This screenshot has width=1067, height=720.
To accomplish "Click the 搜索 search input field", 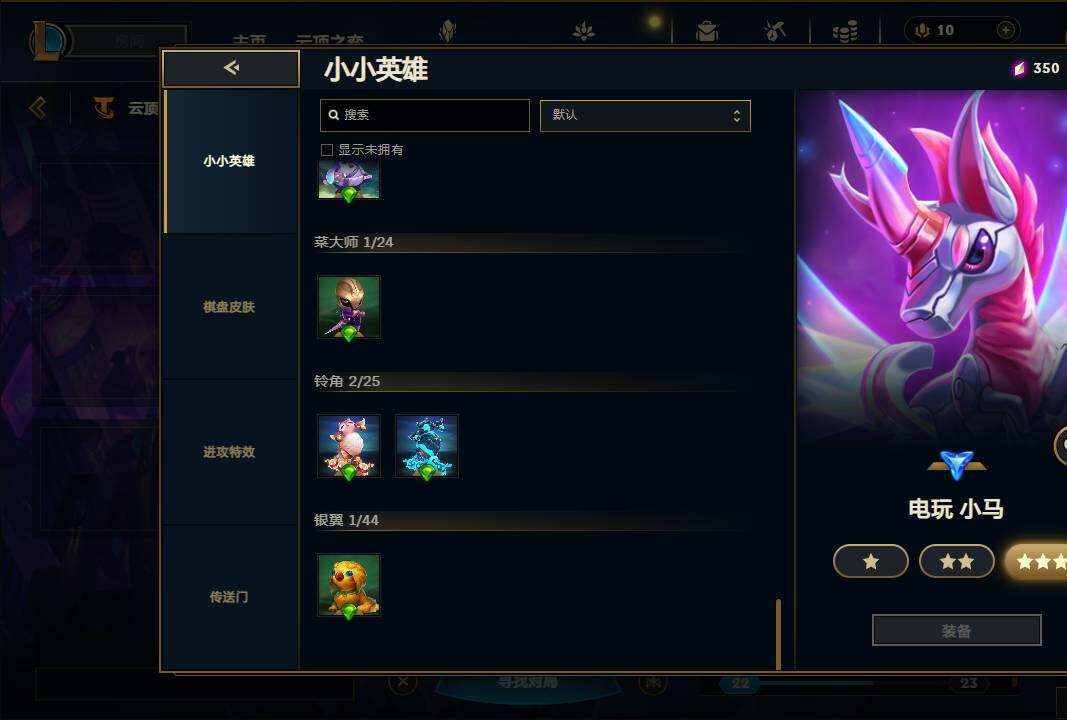I will point(425,115).
